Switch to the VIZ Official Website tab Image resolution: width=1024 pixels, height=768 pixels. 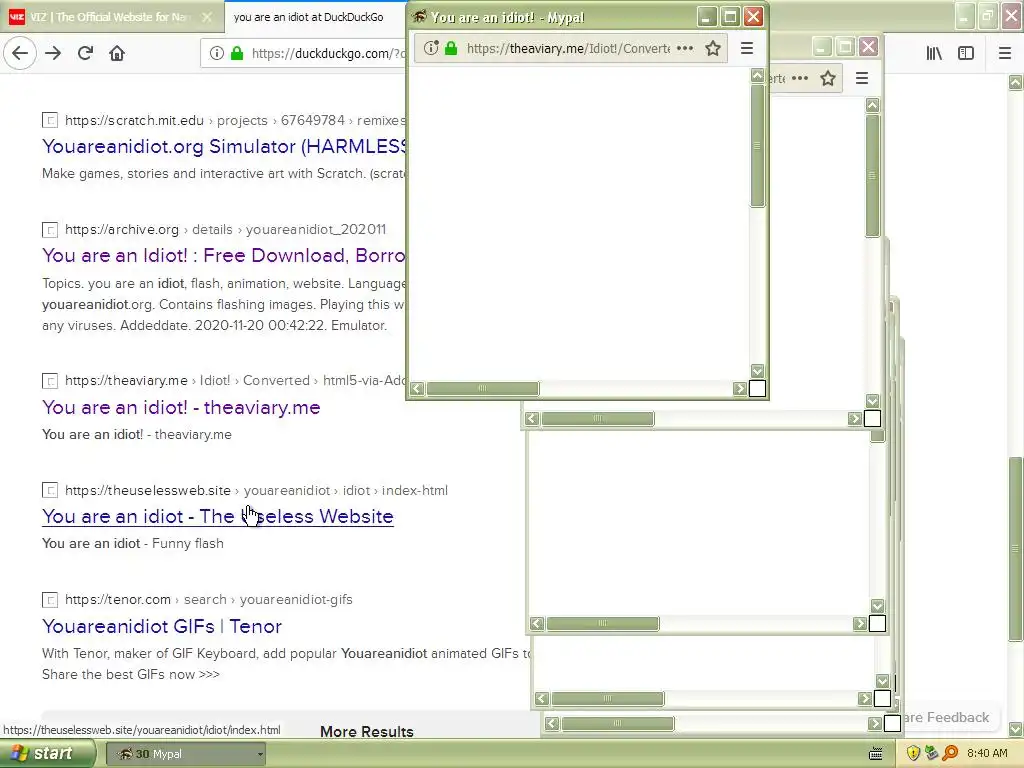pos(109,17)
